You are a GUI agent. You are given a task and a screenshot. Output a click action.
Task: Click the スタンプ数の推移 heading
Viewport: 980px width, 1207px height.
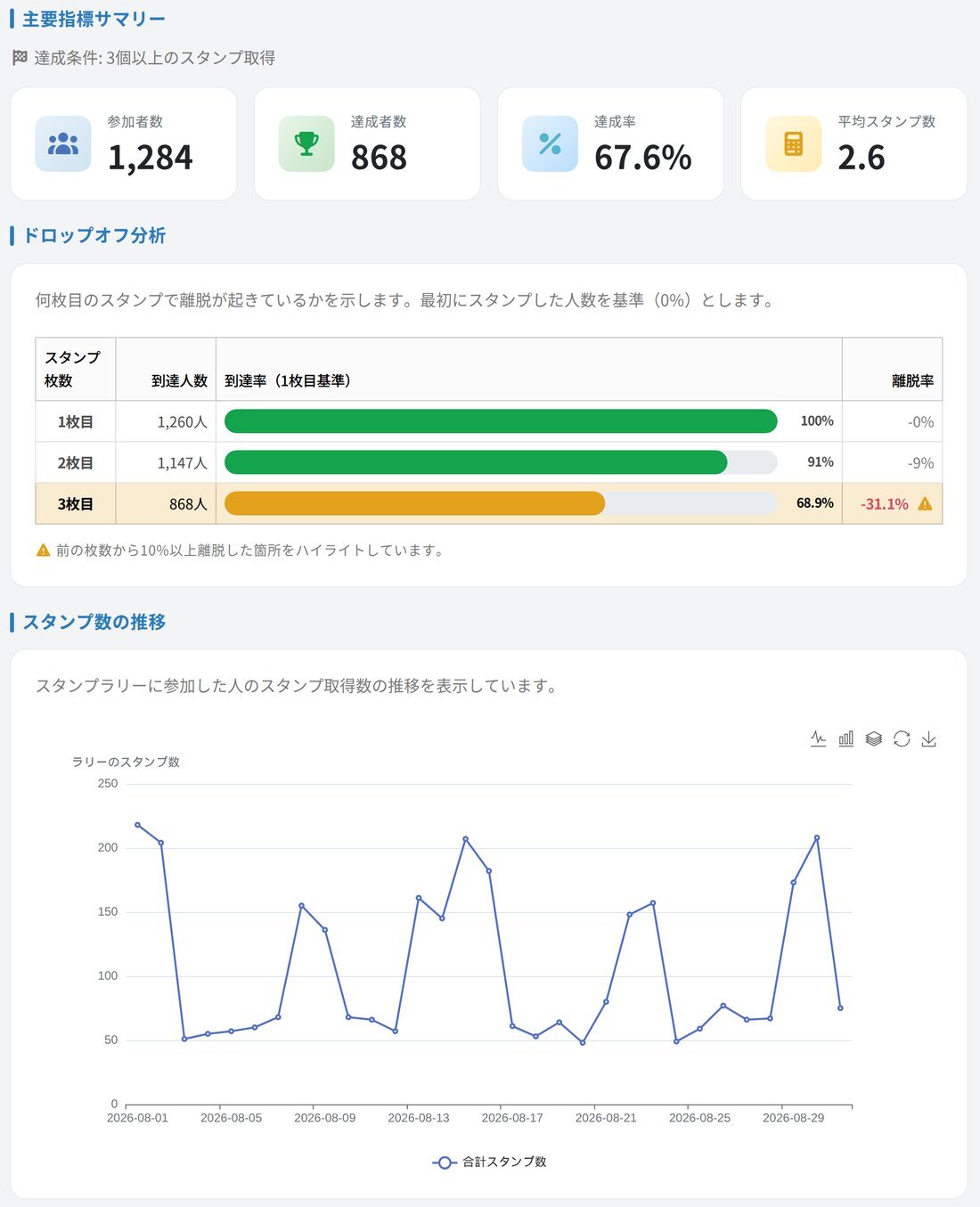[x=94, y=622]
